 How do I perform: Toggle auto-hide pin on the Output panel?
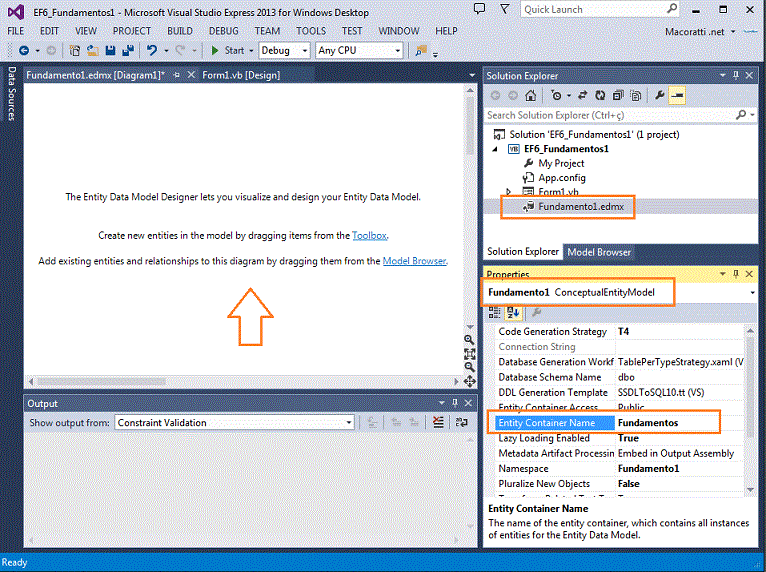pos(455,403)
